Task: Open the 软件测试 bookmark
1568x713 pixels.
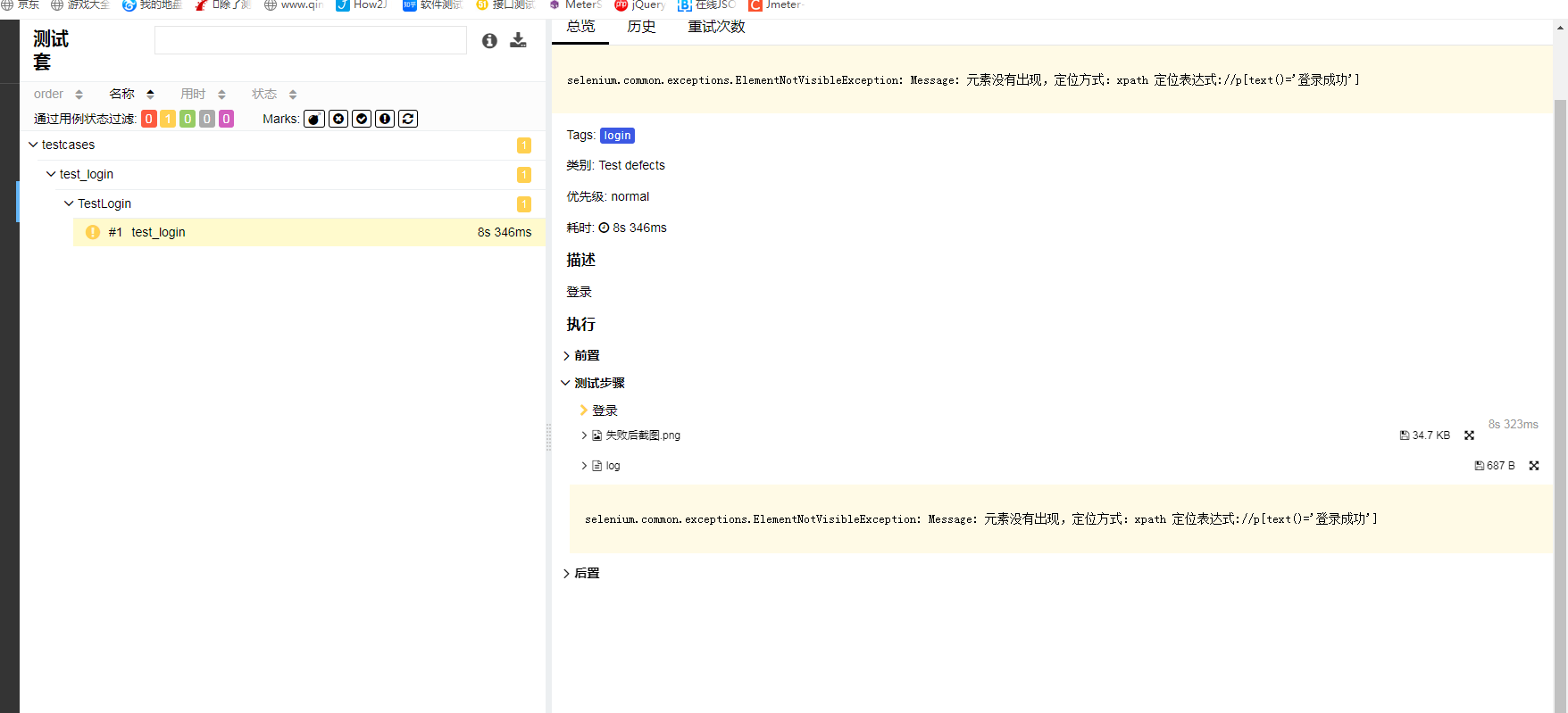Action: tap(432, 4)
